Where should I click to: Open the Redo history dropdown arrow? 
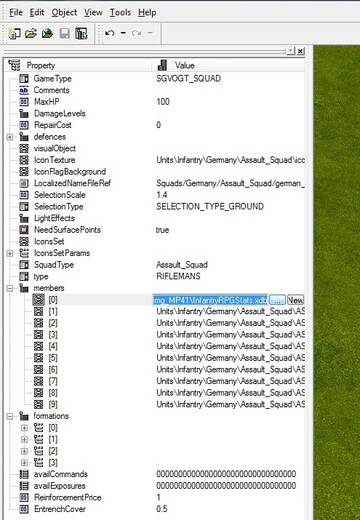coord(150,33)
